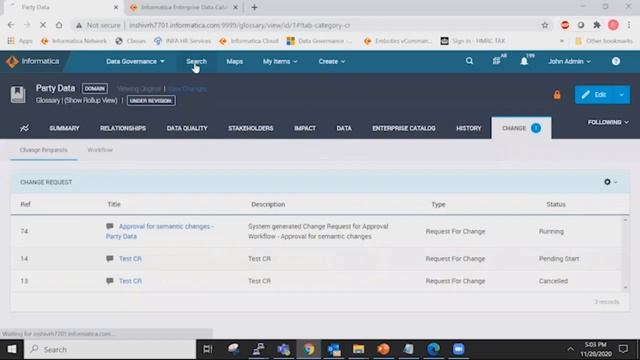Expand Edit button dropdown arrow

tap(621, 95)
